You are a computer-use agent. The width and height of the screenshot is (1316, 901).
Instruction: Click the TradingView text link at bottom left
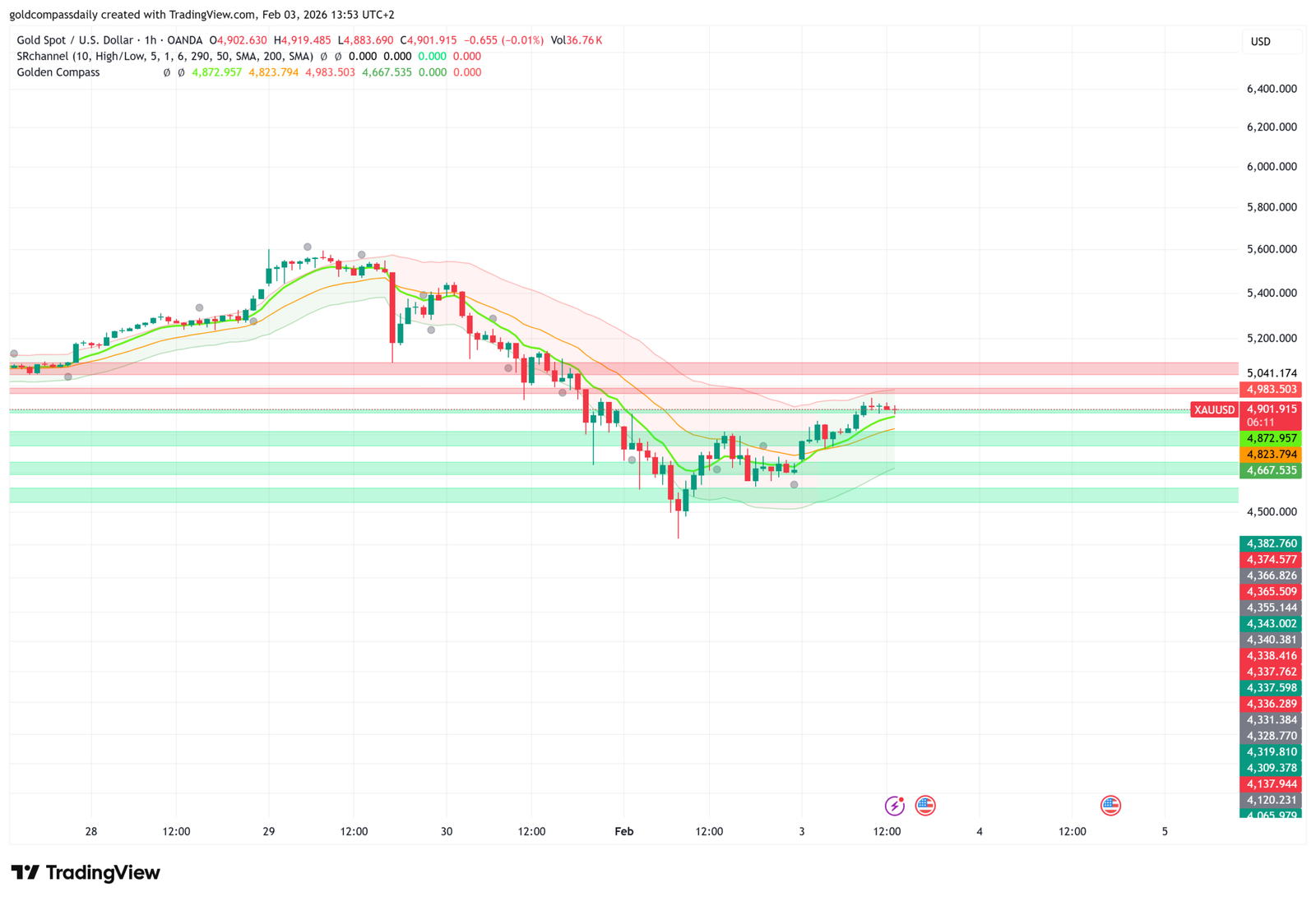click(x=103, y=872)
